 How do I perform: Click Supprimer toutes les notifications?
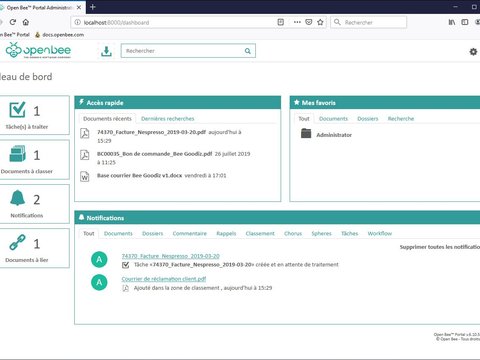point(440,247)
